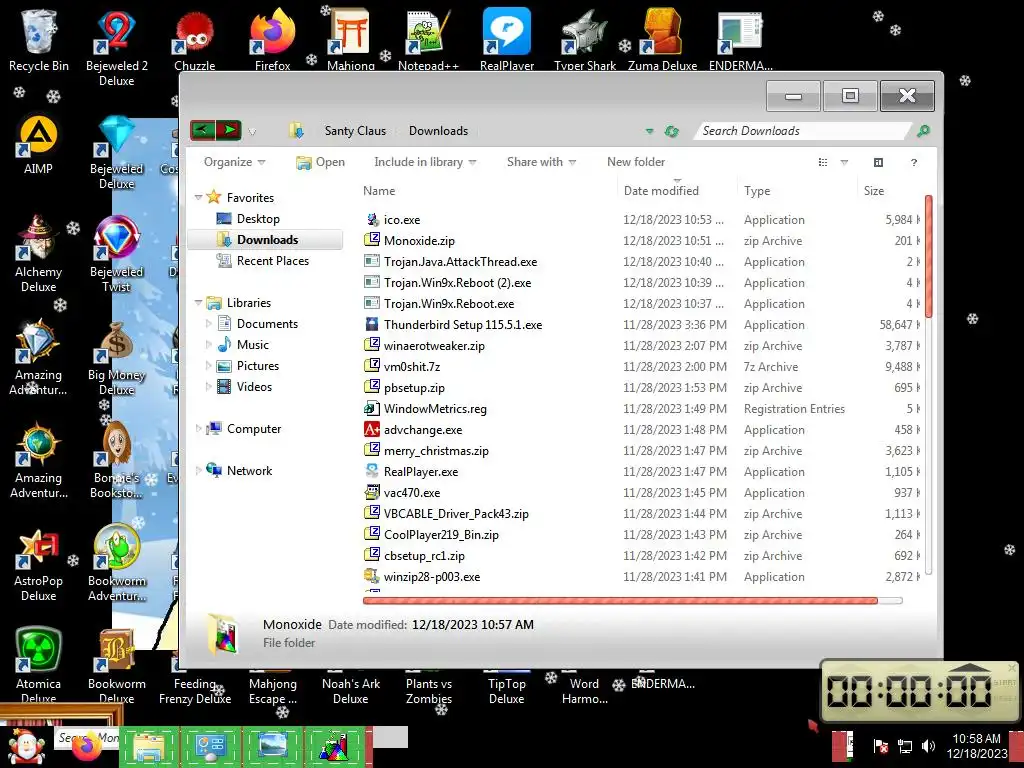Open the Chuzzle desktop shortcut
The width and height of the screenshot is (1024, 768).
pos(195,39)
